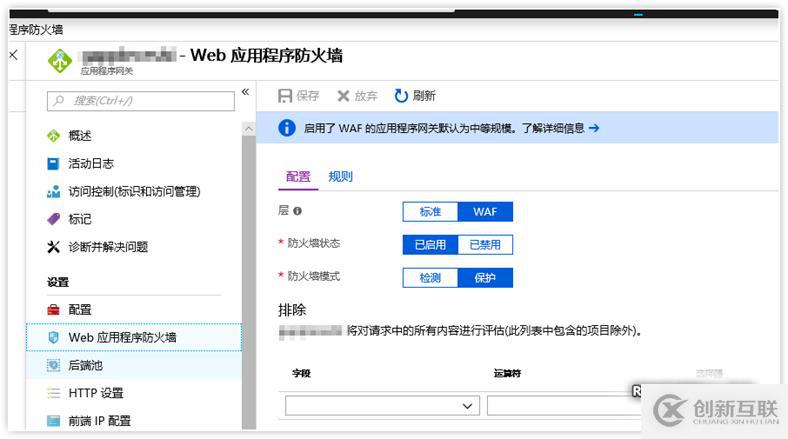This screenshot has width=788, height=439.
Task: Open 后端池 backend pool icon
Action: pyautogui.click(x=53, y=365)
